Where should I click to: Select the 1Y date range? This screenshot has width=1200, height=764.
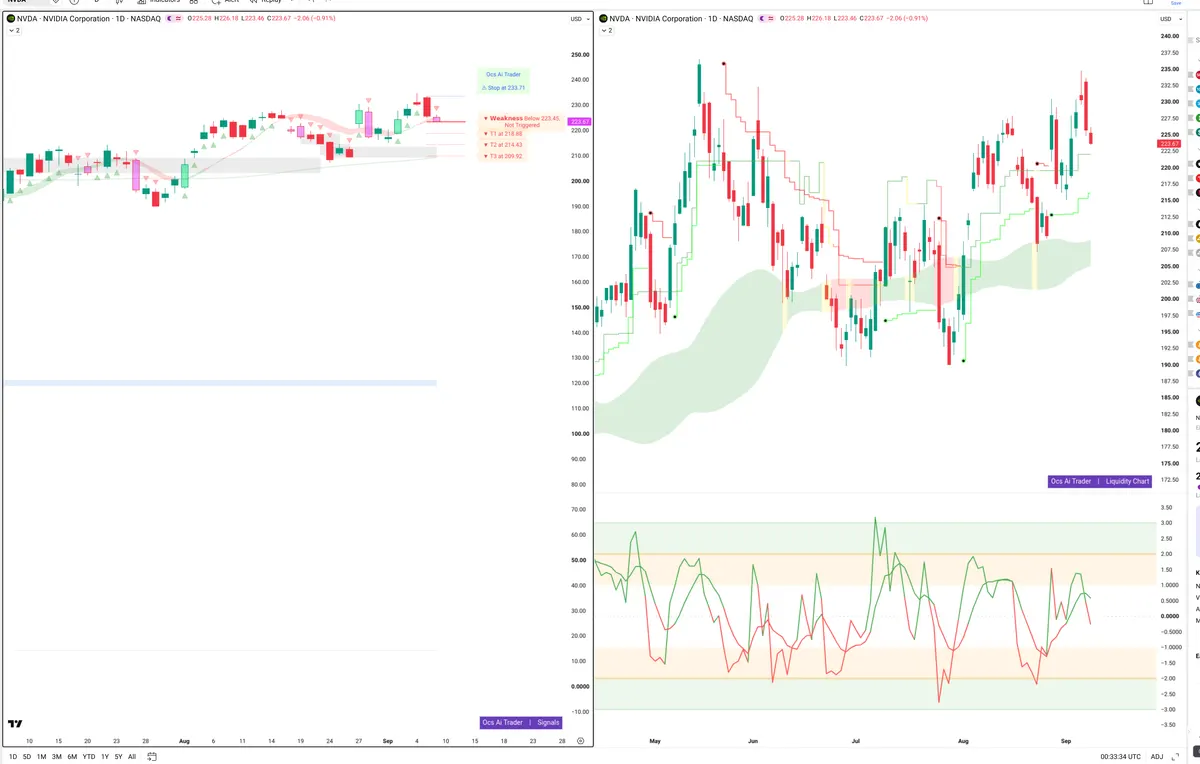point(105,756)
